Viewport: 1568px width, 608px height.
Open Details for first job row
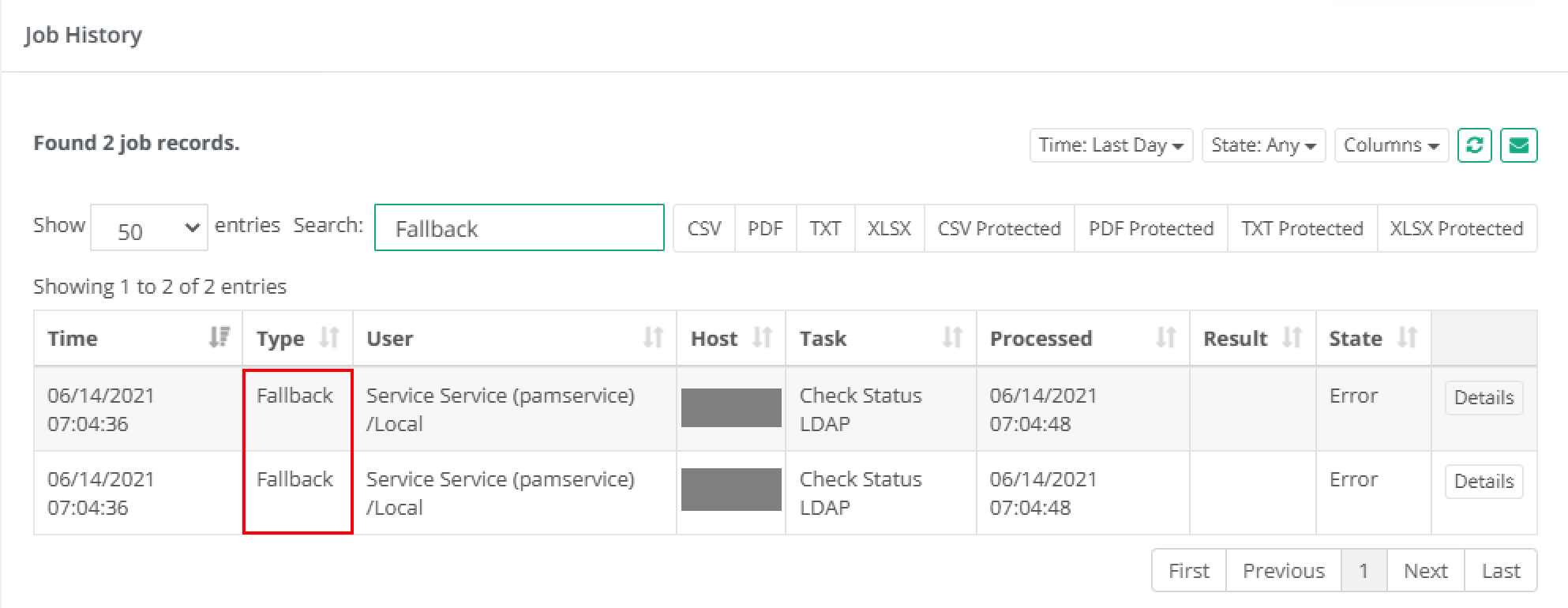pyautogui.click(x=1484, y=397)
